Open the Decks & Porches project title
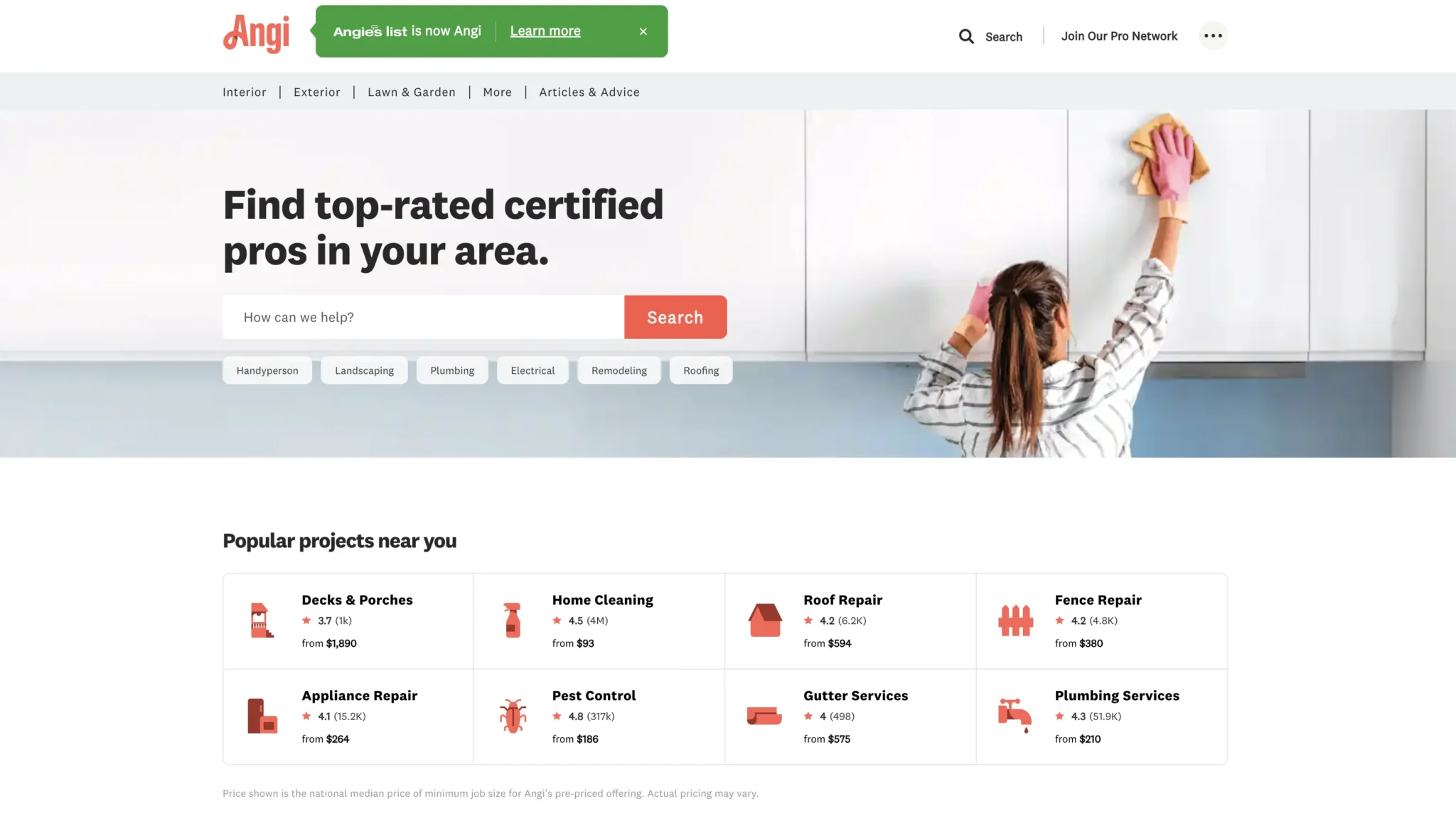 357,600
